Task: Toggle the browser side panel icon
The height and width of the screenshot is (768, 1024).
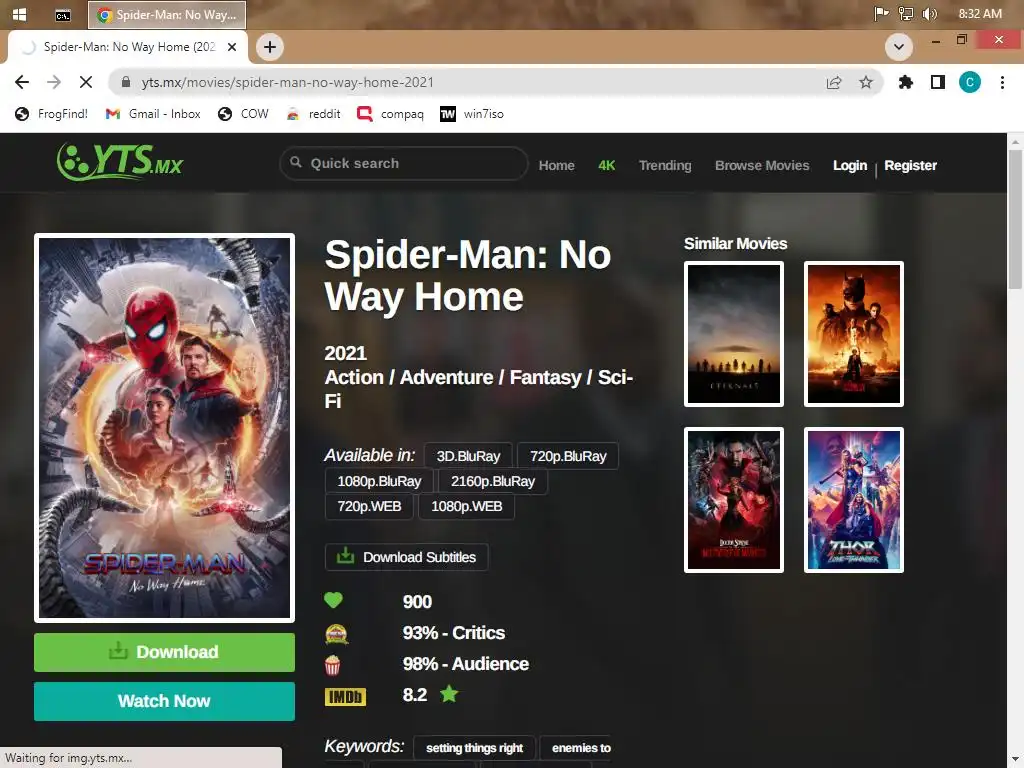Action: click(938, 82)
